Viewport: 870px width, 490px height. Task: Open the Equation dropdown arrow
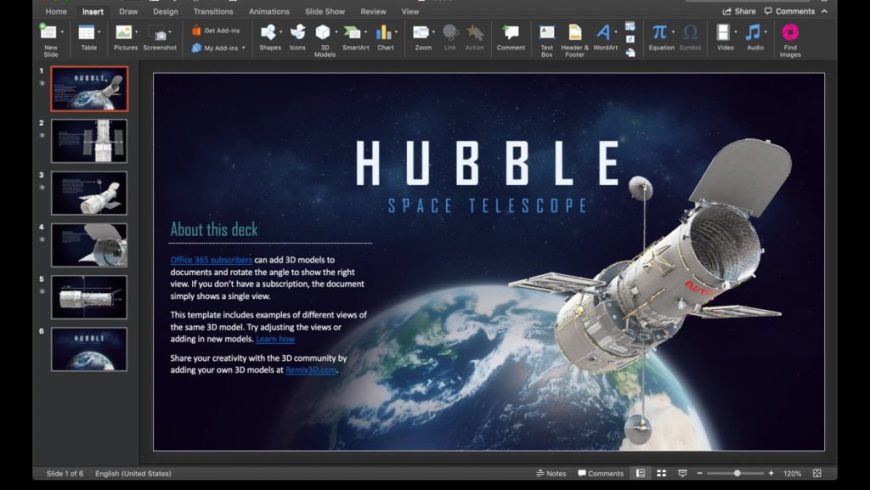(673, 32)
